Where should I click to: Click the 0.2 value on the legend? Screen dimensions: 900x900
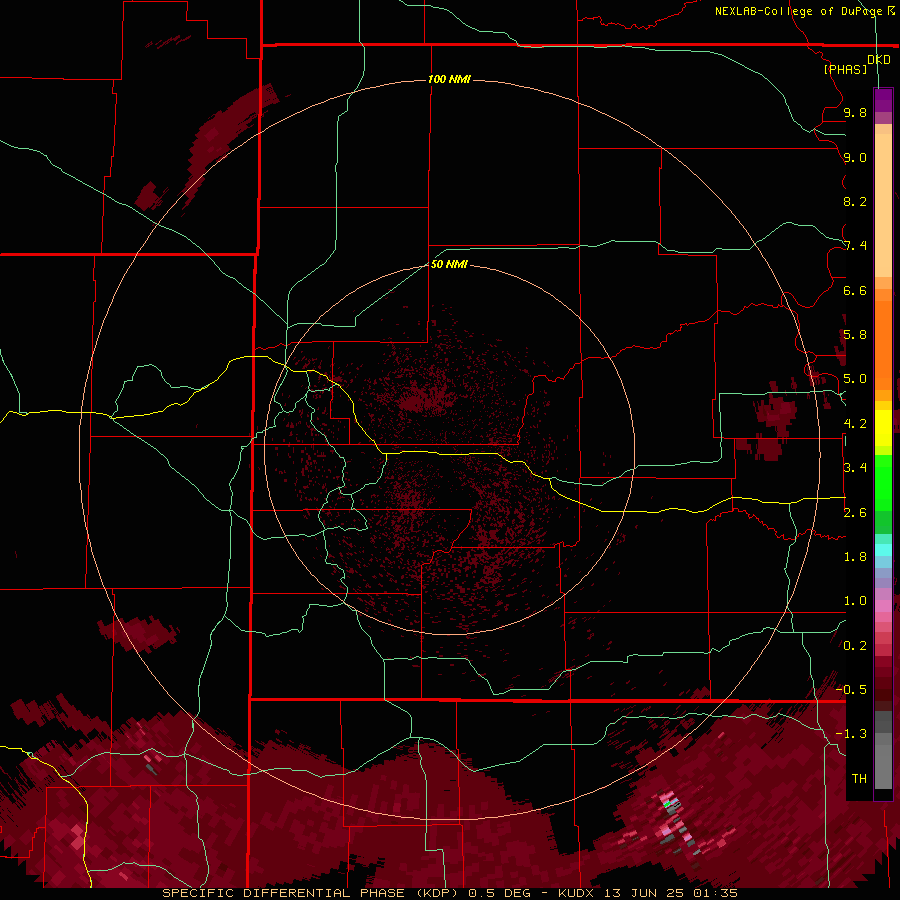pos(855,646)
